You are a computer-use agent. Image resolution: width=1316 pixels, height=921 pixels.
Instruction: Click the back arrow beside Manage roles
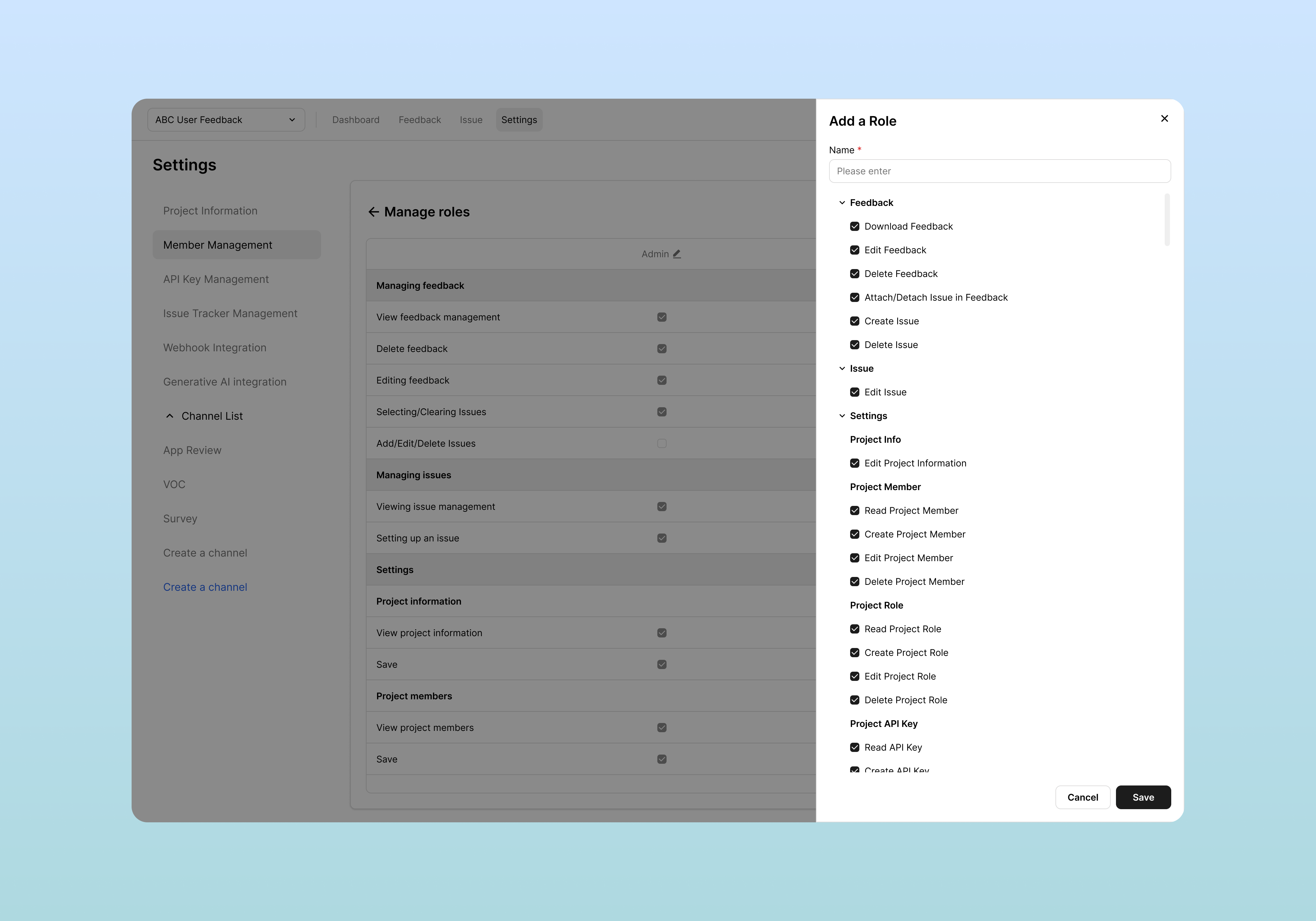click(374, 212)
